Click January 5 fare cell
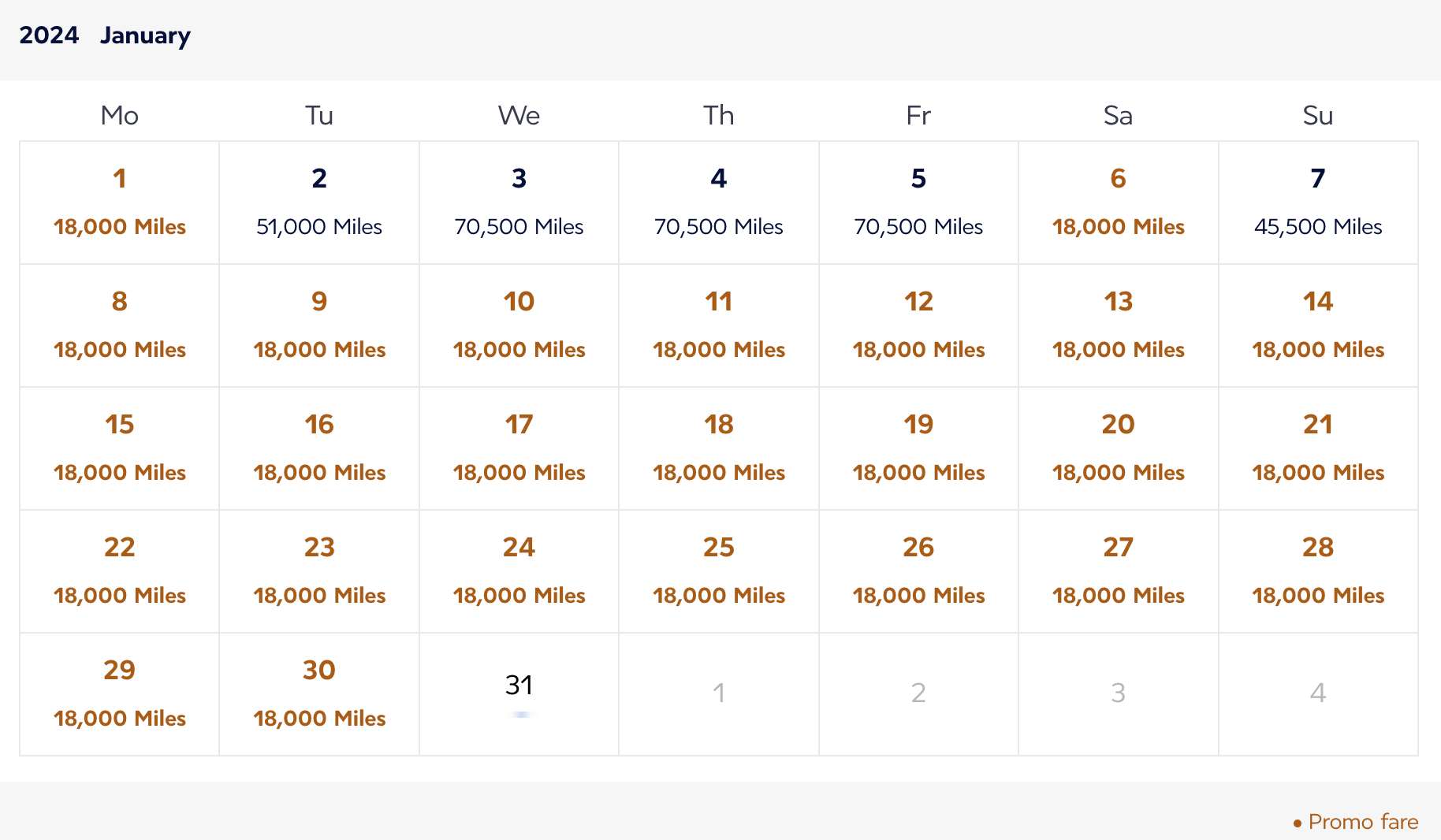Viewport: 1441px width, 840px height. [918, 203]
